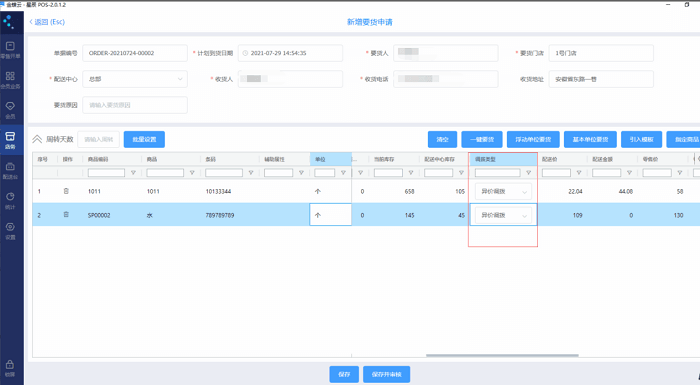
Task: Open the 零售开单 sidebar section
Action: [x=10, y=50]
